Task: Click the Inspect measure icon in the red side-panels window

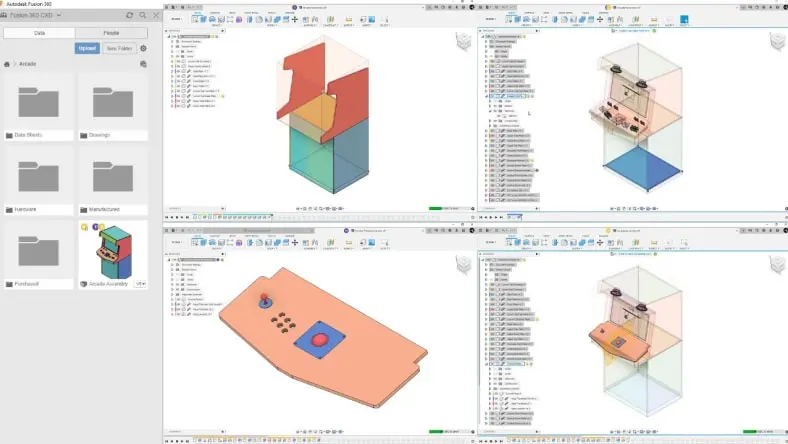Action: pyautogui.click(x=349, y=19)
